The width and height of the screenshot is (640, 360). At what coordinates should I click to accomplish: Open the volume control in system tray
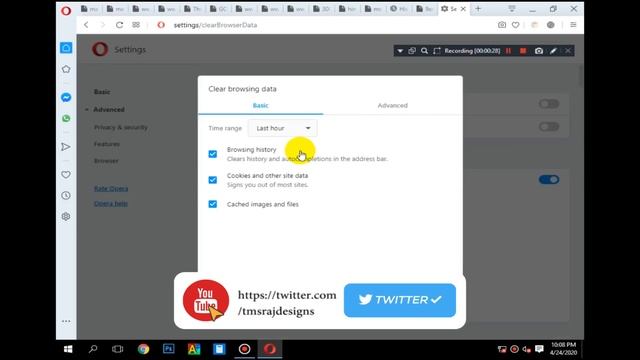pos(527,349)
